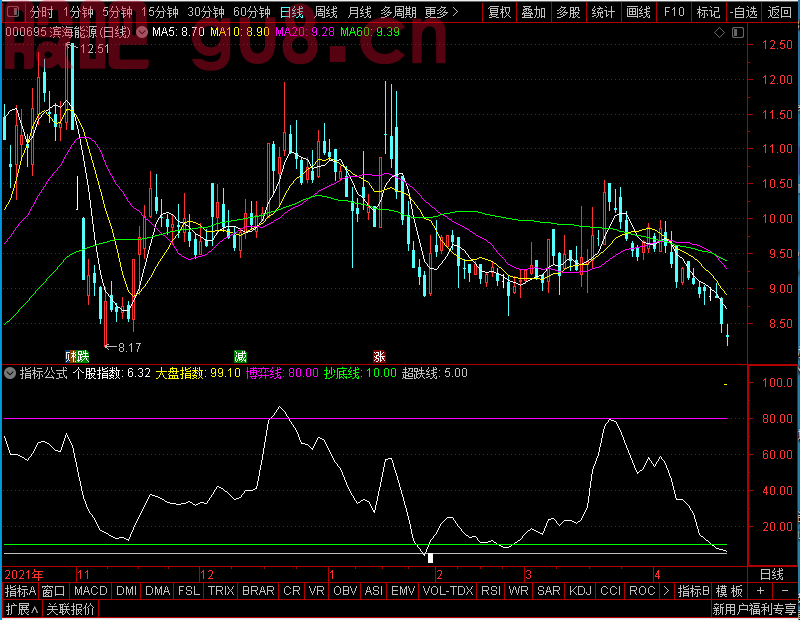Click the diamond icon on chart header

[x=719, y=33]
